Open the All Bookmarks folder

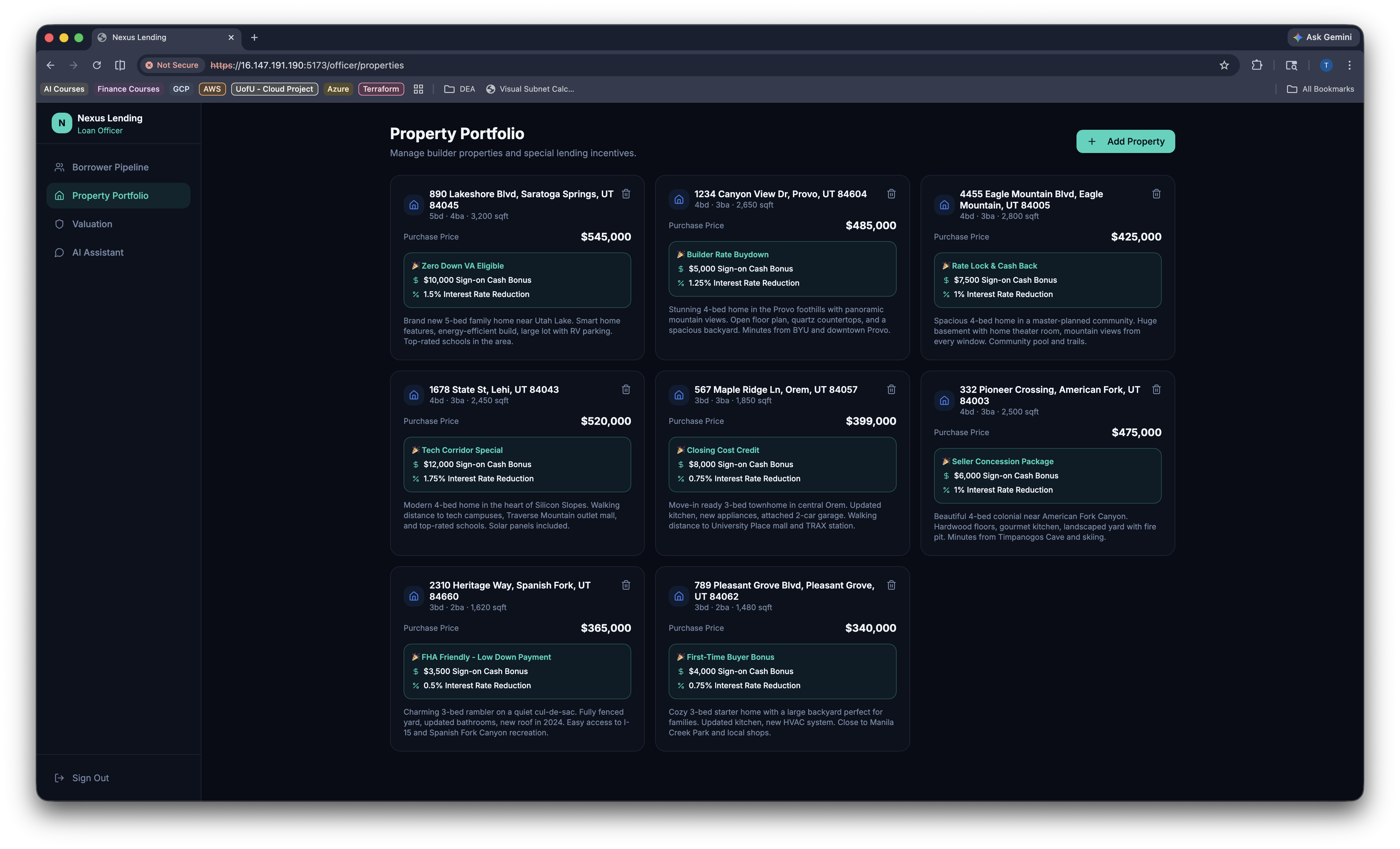click(x=1320, y=89)
